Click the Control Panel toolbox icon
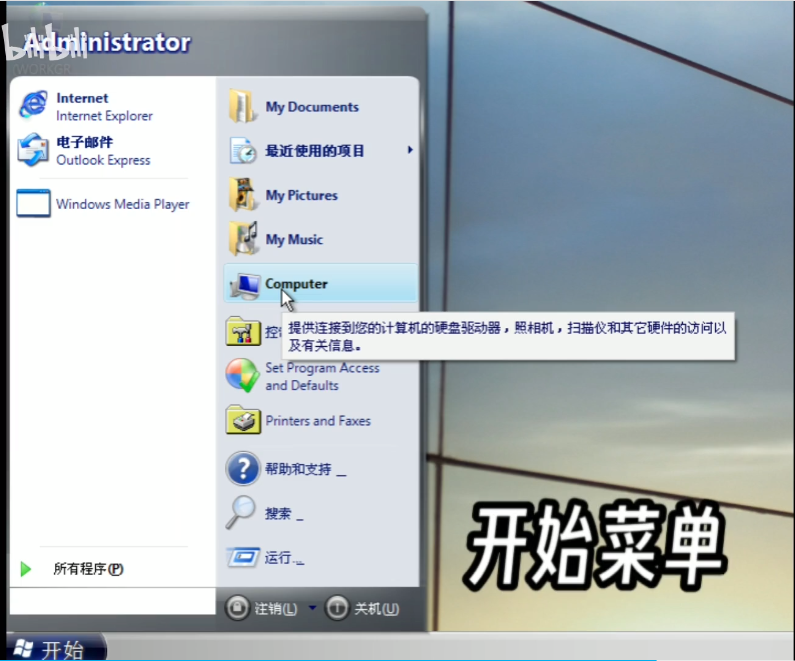Image resolution: width=795 pixels, height=661 pixels. coord(243,331)
